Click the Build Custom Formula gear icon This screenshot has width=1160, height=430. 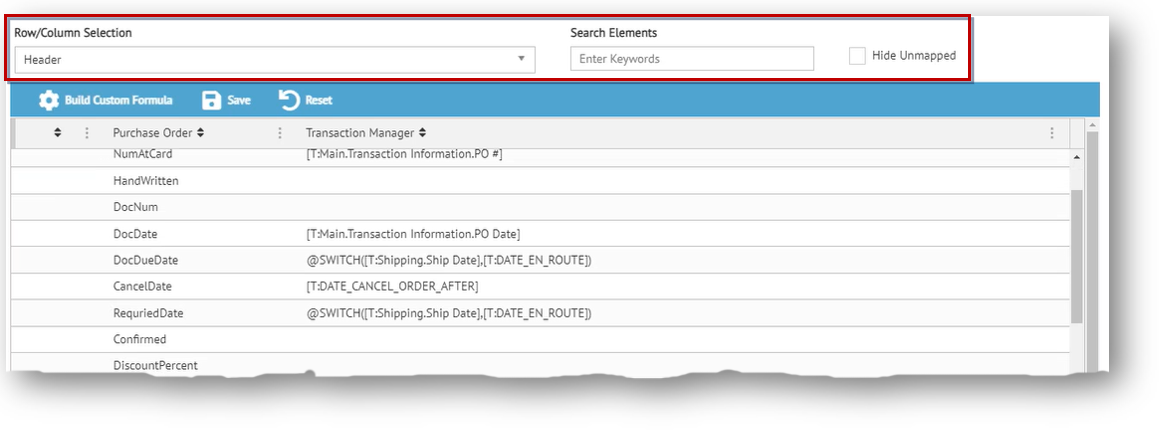pos(49,100)
